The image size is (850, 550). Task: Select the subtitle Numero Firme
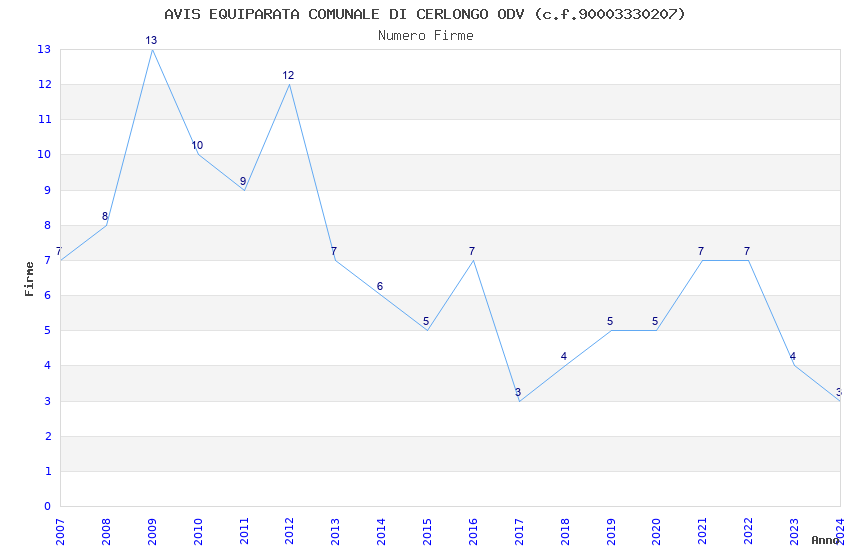[426, 35]
